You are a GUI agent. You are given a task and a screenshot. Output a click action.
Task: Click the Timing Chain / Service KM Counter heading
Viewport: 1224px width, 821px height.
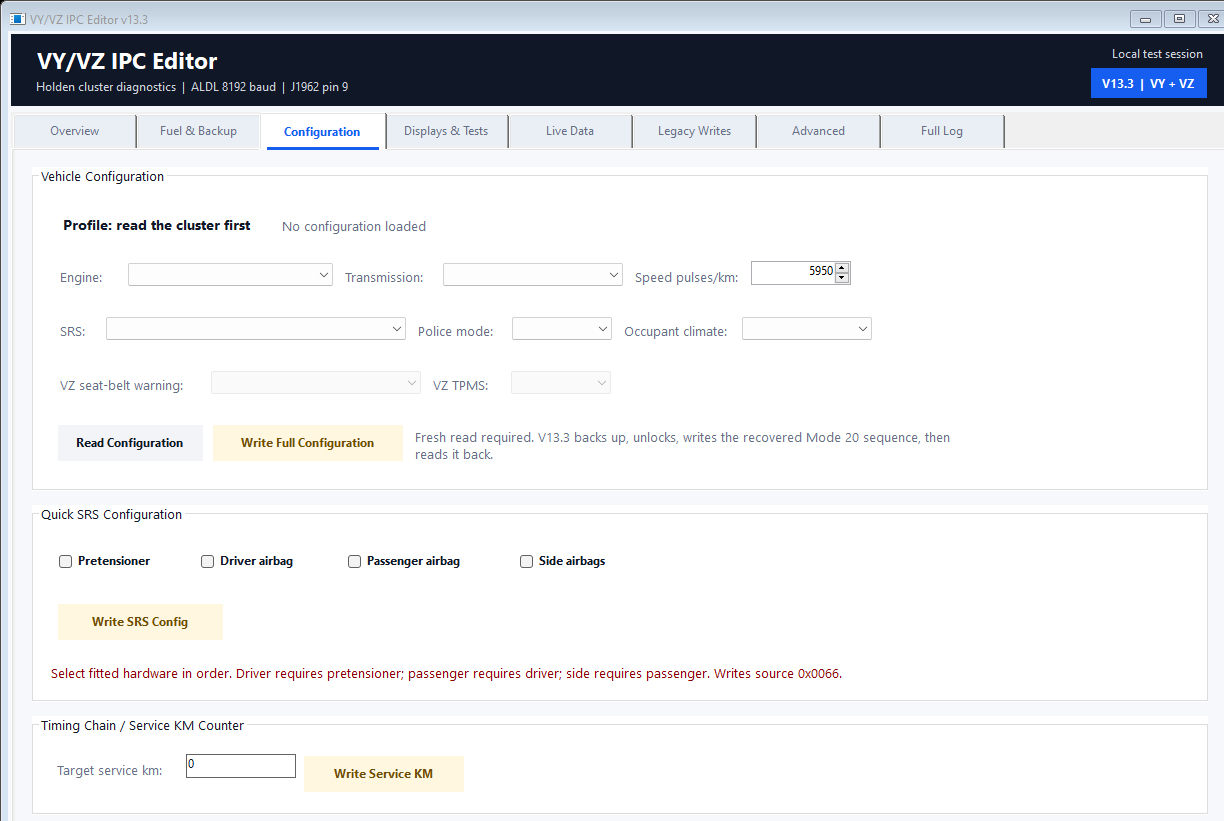pyautogui.click(x=142, y=726)
